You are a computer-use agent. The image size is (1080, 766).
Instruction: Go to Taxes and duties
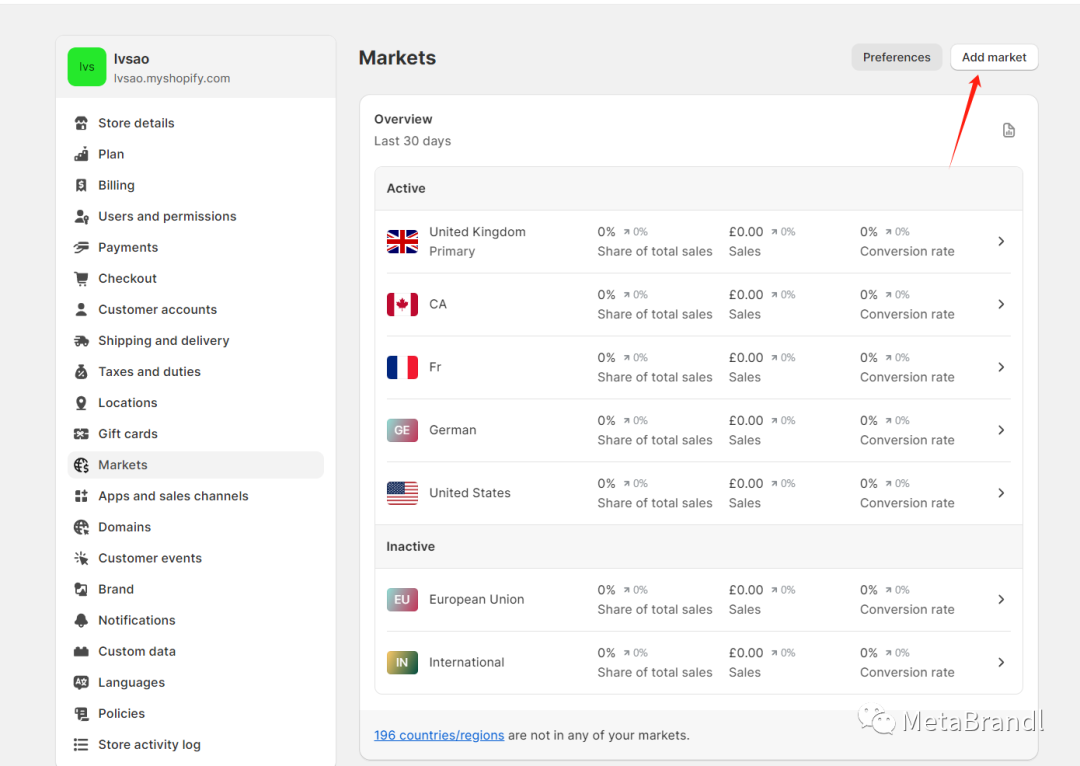196,371
